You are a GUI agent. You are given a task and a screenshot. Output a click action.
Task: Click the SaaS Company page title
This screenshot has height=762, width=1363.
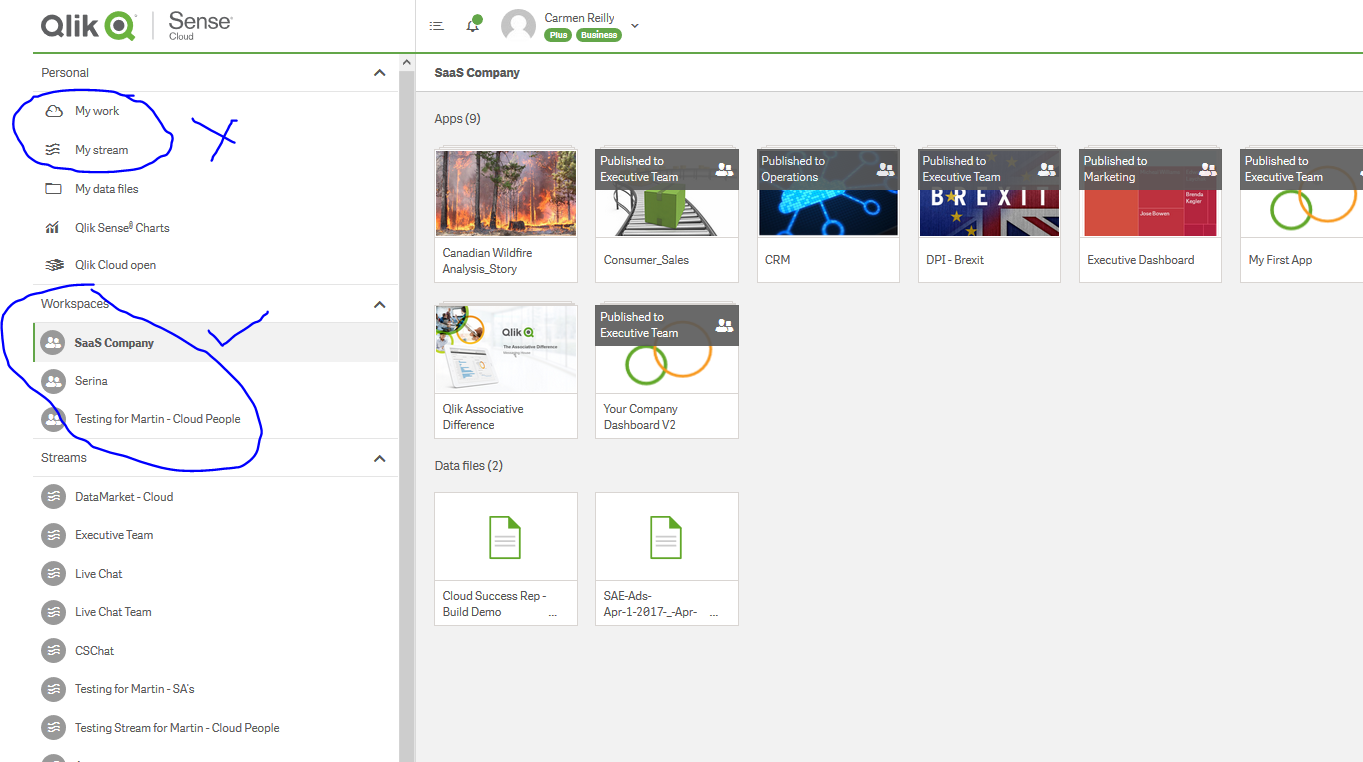pyautogui.click(x=477, y=73)
